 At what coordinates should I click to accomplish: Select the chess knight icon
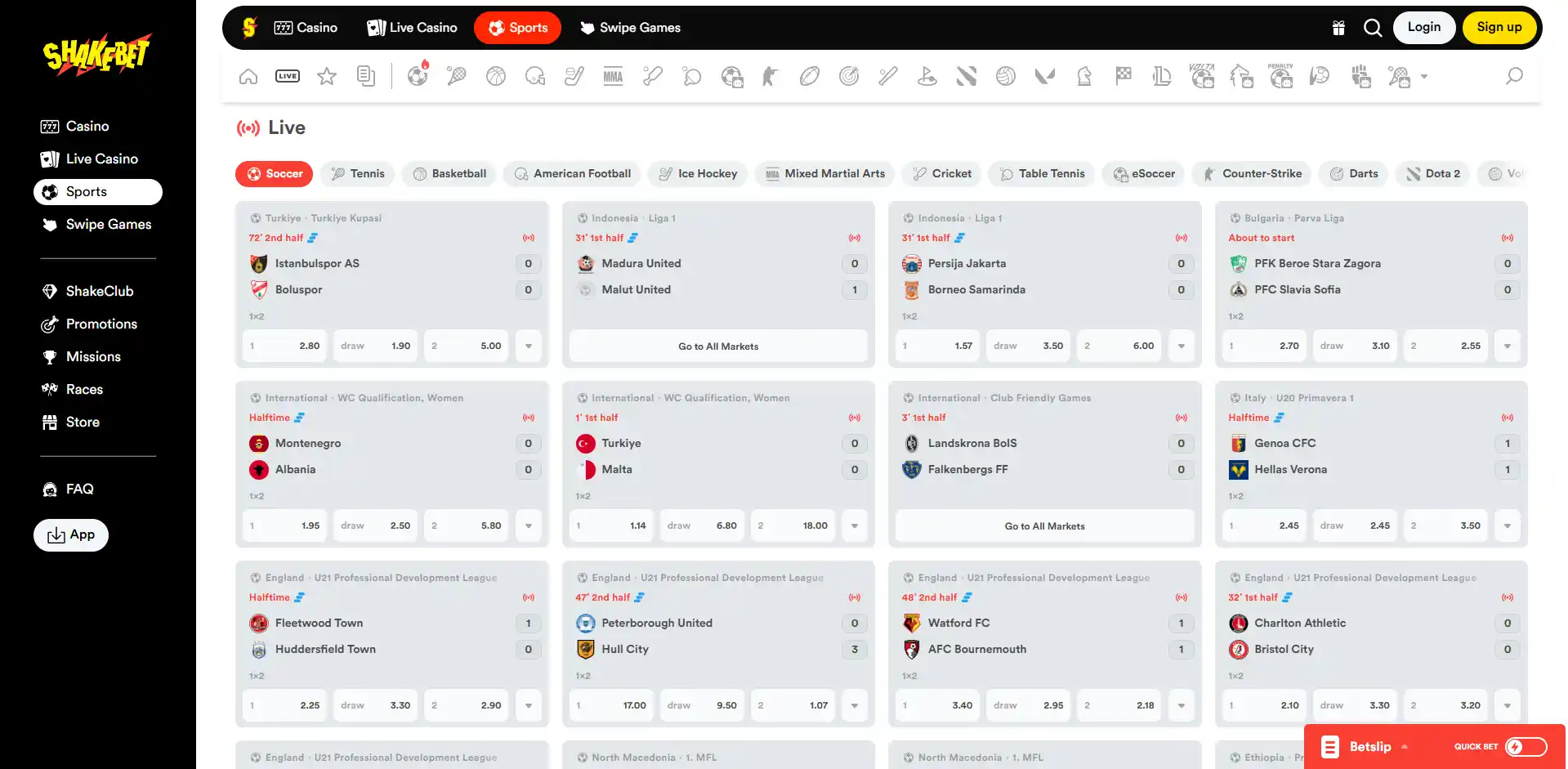tap(1084, 77)
